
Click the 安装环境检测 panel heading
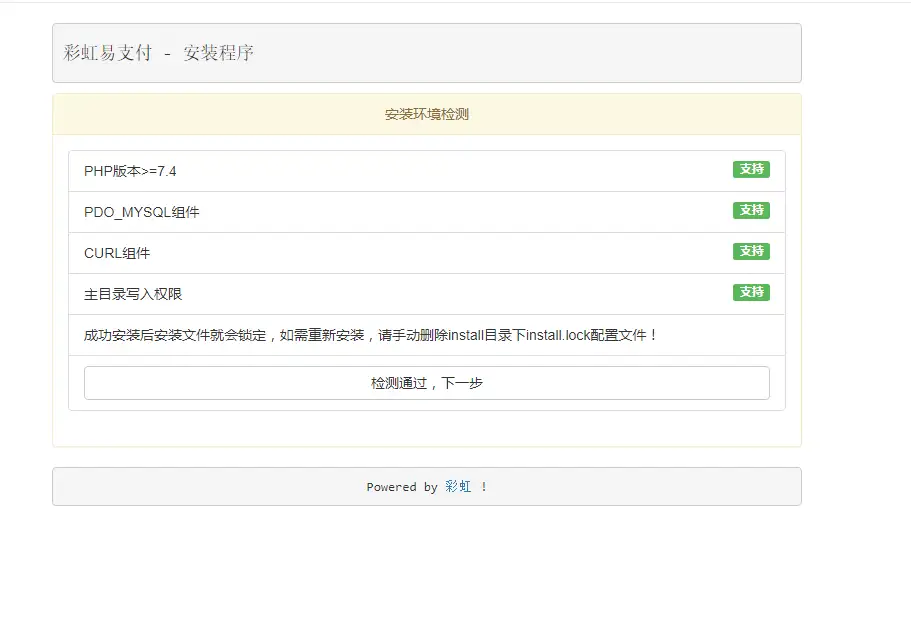[426, 114]
